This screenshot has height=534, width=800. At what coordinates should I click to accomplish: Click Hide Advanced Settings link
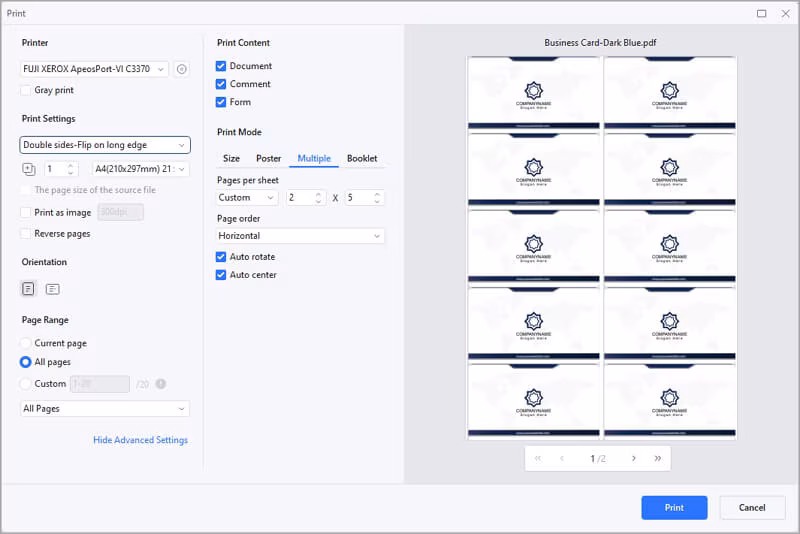coord(140,440)
